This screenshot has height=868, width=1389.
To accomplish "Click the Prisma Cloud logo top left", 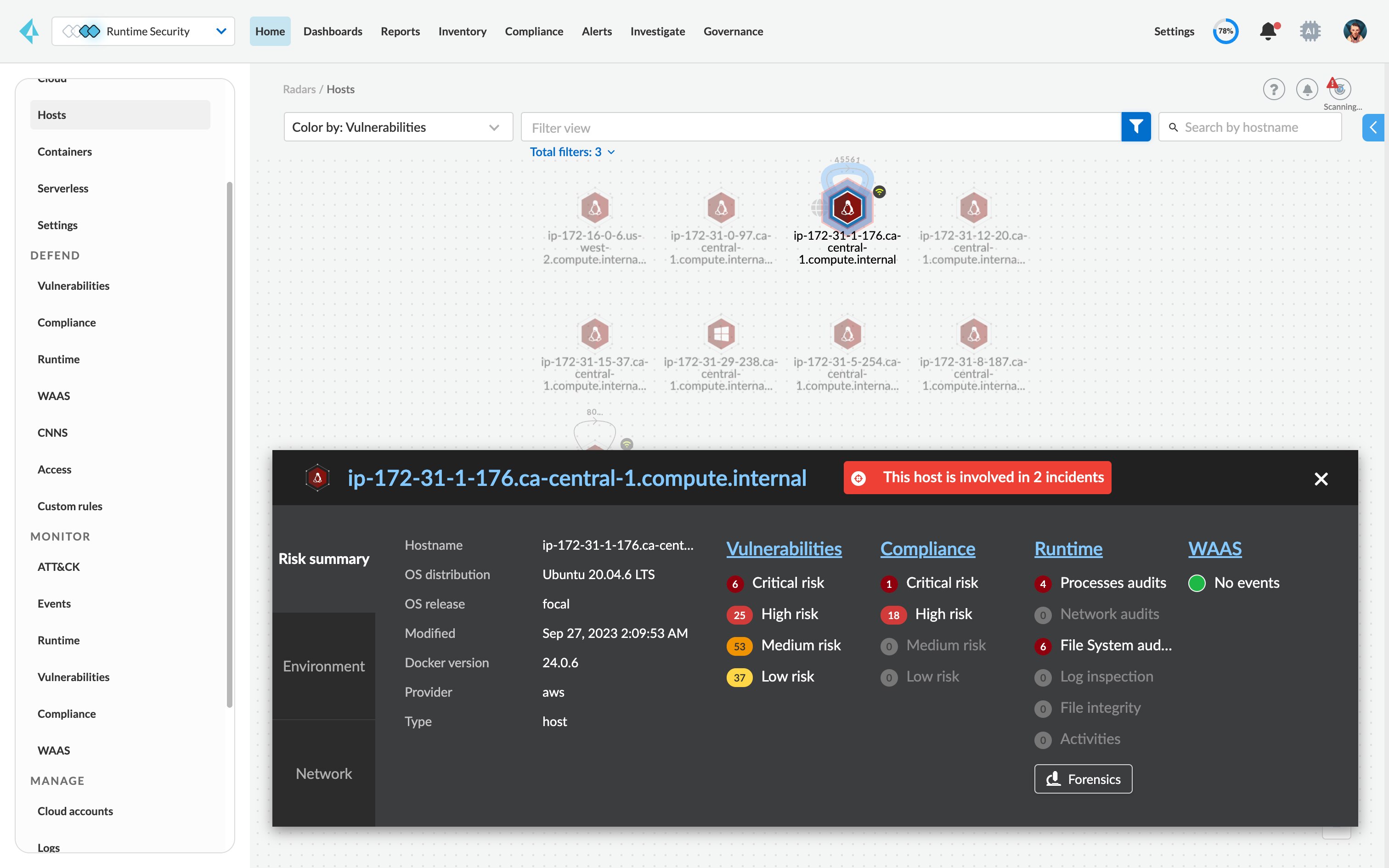I will (28, 31).
